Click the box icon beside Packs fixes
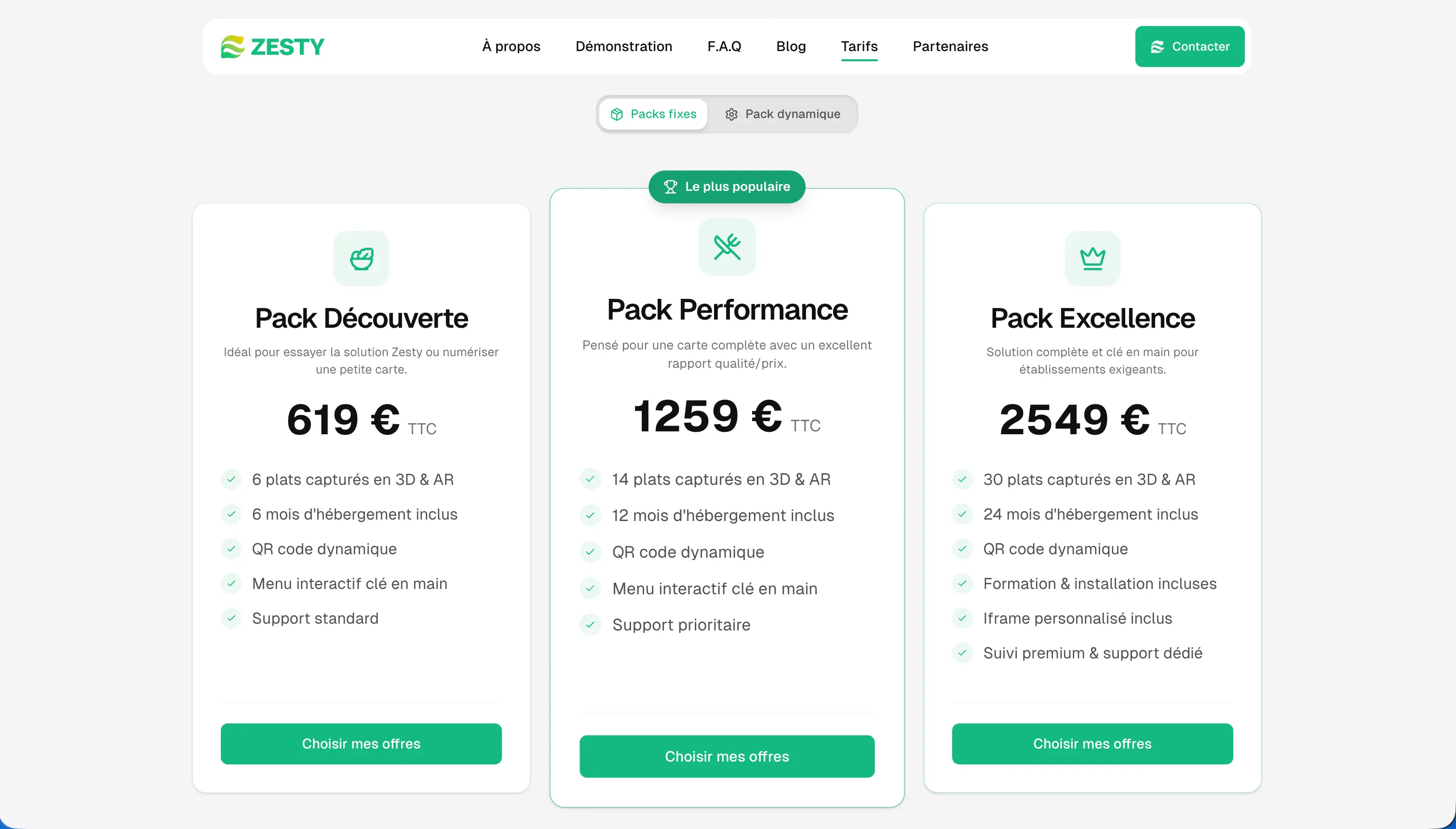The image size is (1456, 829). coord(617,114)
